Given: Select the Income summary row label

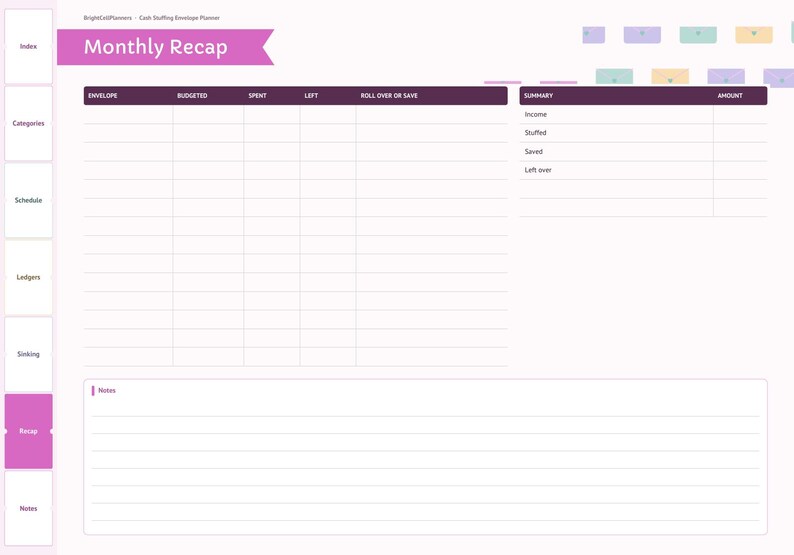Looking at the screenshot, I should pos(536,114).
